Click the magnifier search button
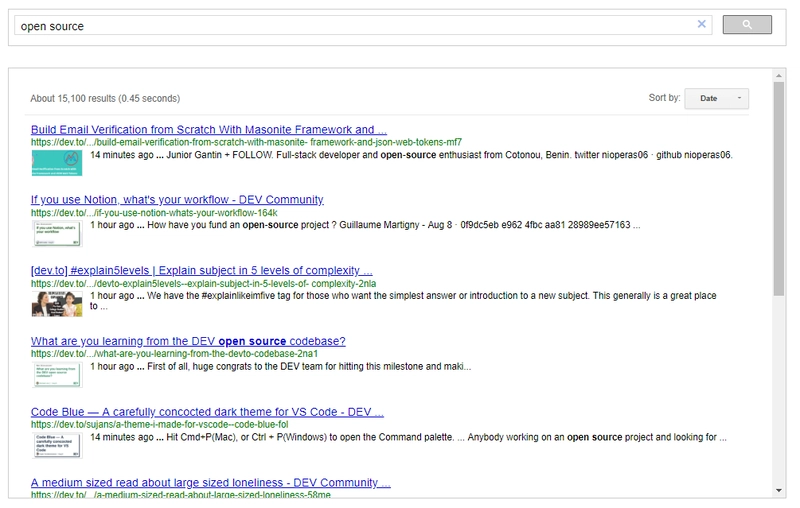This screenshot has width=800, height=508. 747,25
